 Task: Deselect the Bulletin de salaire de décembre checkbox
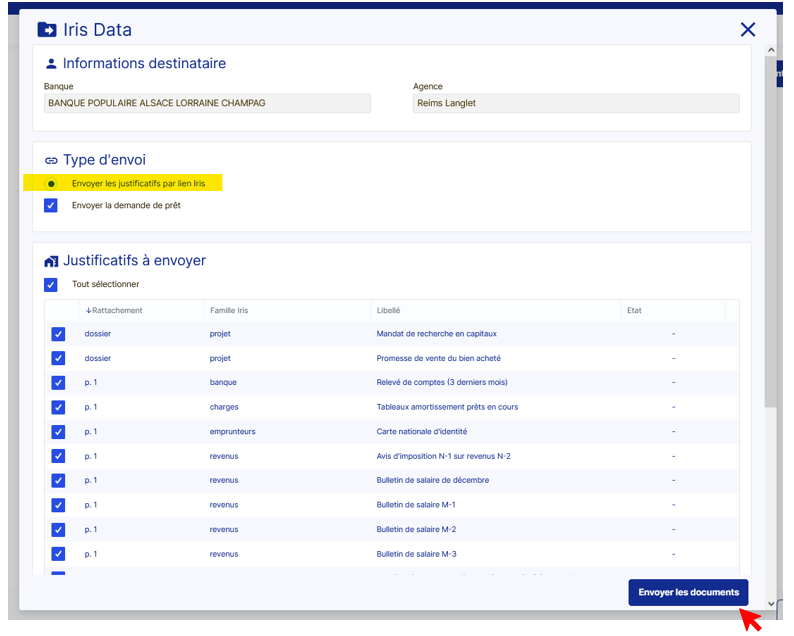point(58,481)
